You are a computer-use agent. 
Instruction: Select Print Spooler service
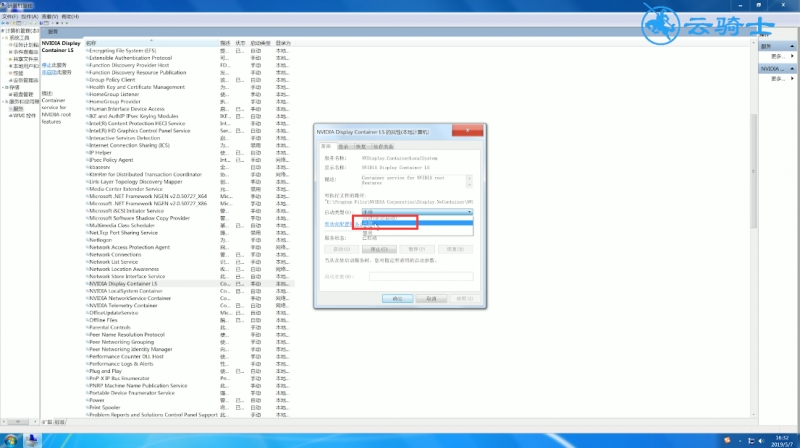(x=105, y=407)
